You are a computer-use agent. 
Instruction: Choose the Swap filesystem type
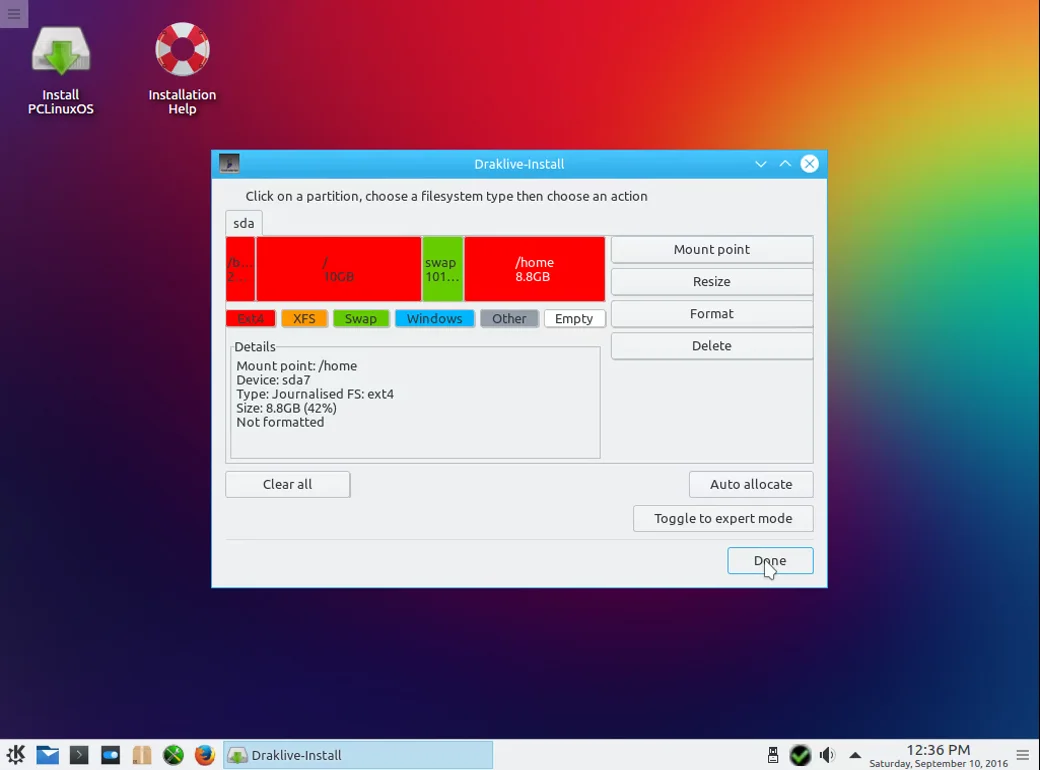[x=361, y=318]
